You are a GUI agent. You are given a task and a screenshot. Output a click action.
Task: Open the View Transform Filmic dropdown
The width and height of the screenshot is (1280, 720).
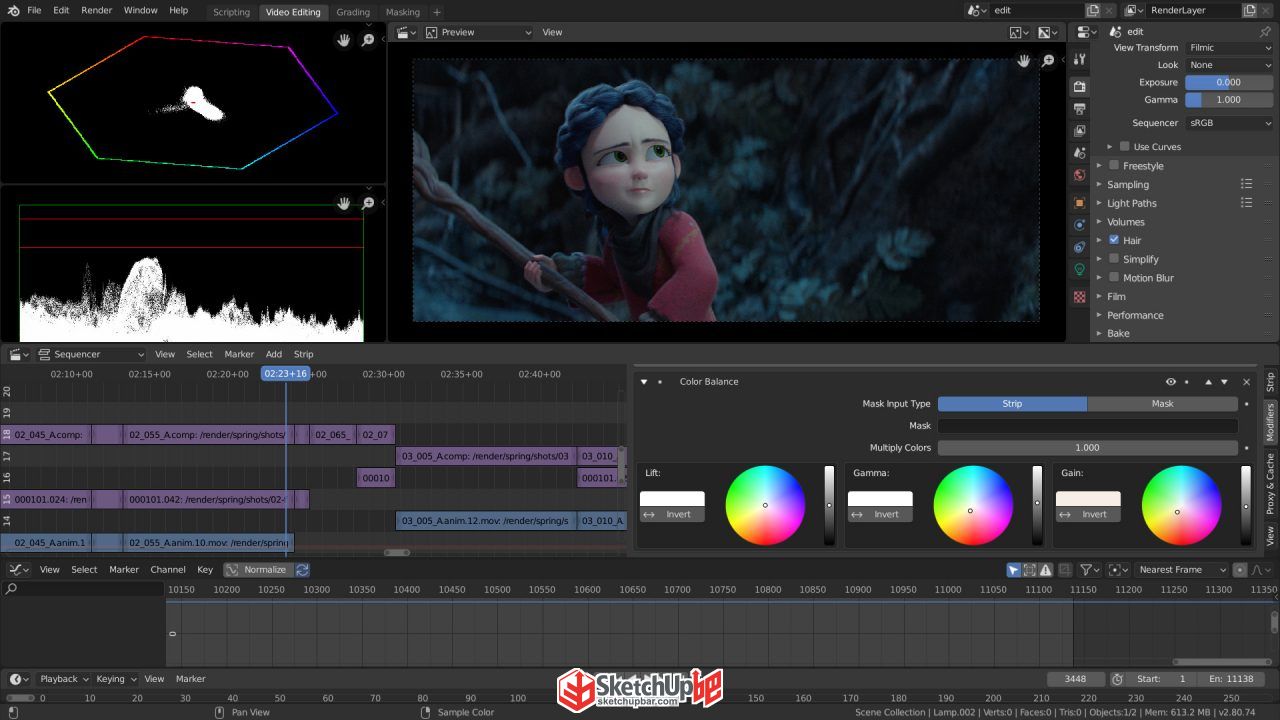pos(1229,47)
